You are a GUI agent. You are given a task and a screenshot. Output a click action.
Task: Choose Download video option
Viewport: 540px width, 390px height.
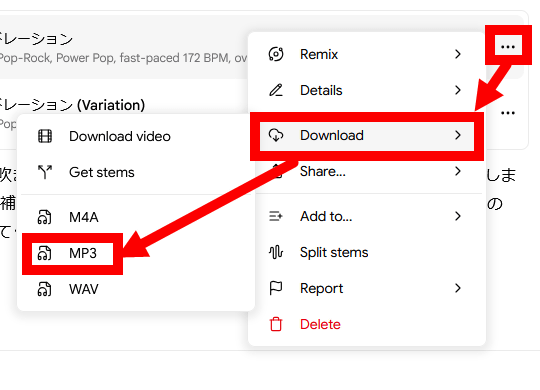(x=136, y=136)
